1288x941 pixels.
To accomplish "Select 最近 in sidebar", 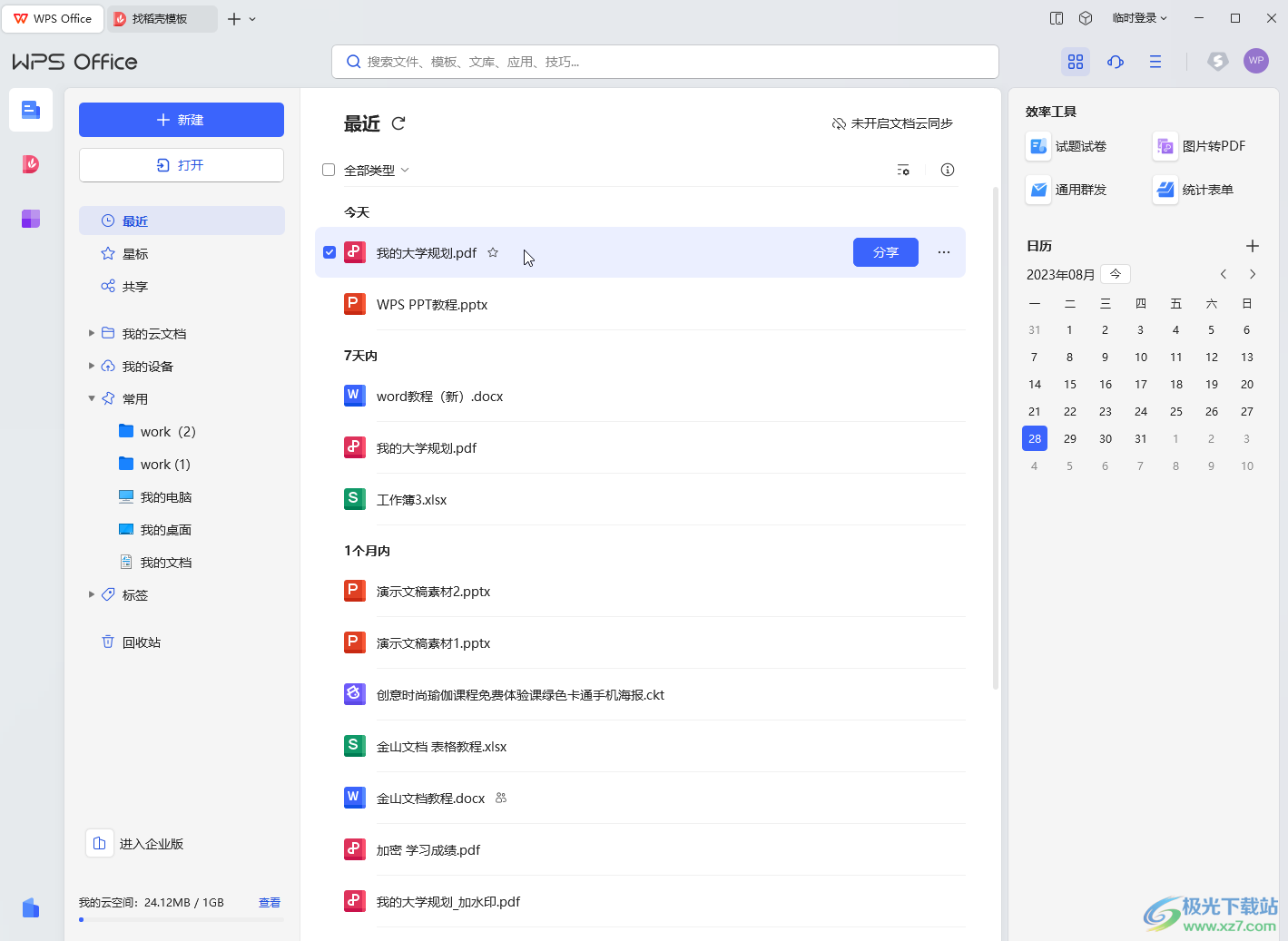I will [182, 221].
